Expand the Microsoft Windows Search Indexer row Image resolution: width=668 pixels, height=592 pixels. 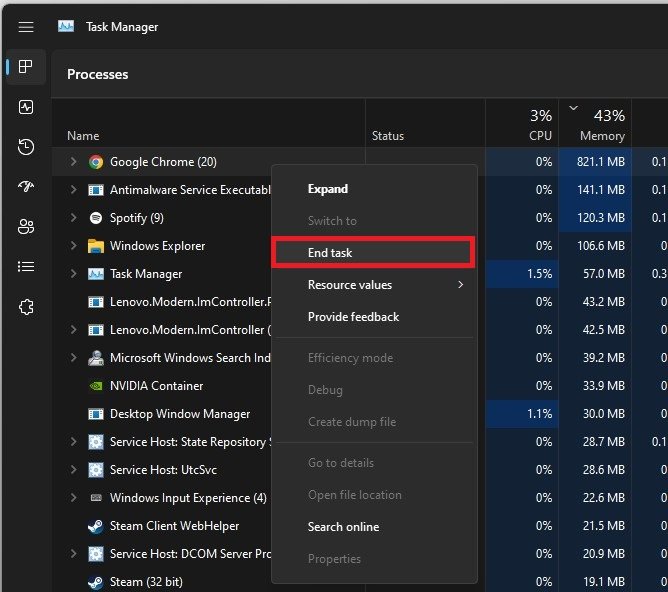[73, 358]
